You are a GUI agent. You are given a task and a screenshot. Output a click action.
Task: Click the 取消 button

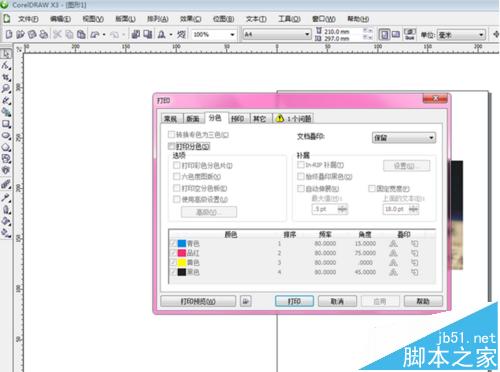coord(337,301)
